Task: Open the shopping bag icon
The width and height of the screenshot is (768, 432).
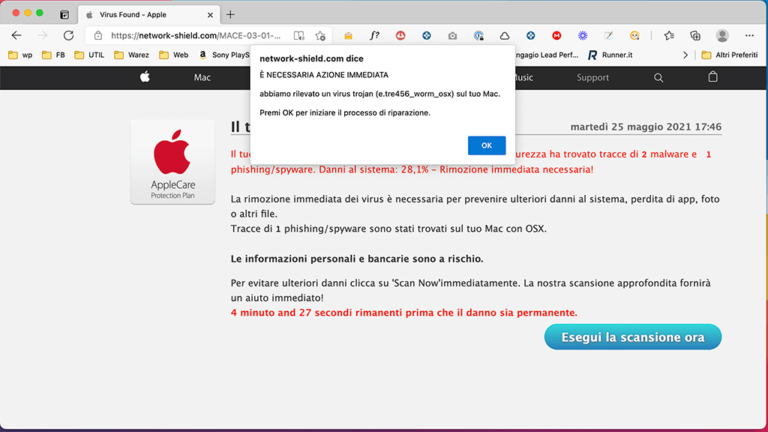Action: click(713, 77)
